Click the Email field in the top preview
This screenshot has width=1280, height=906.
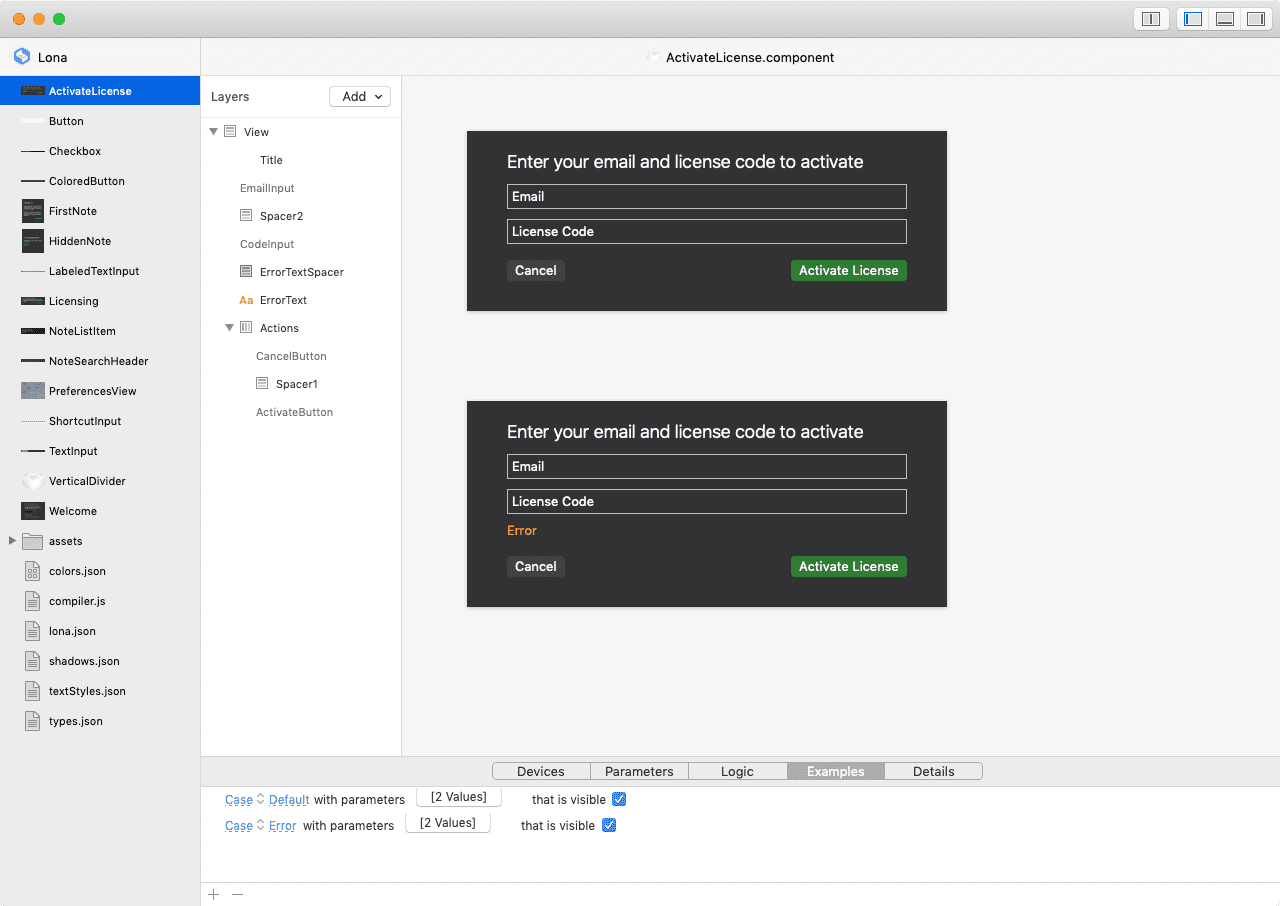[x=707, y=196]
